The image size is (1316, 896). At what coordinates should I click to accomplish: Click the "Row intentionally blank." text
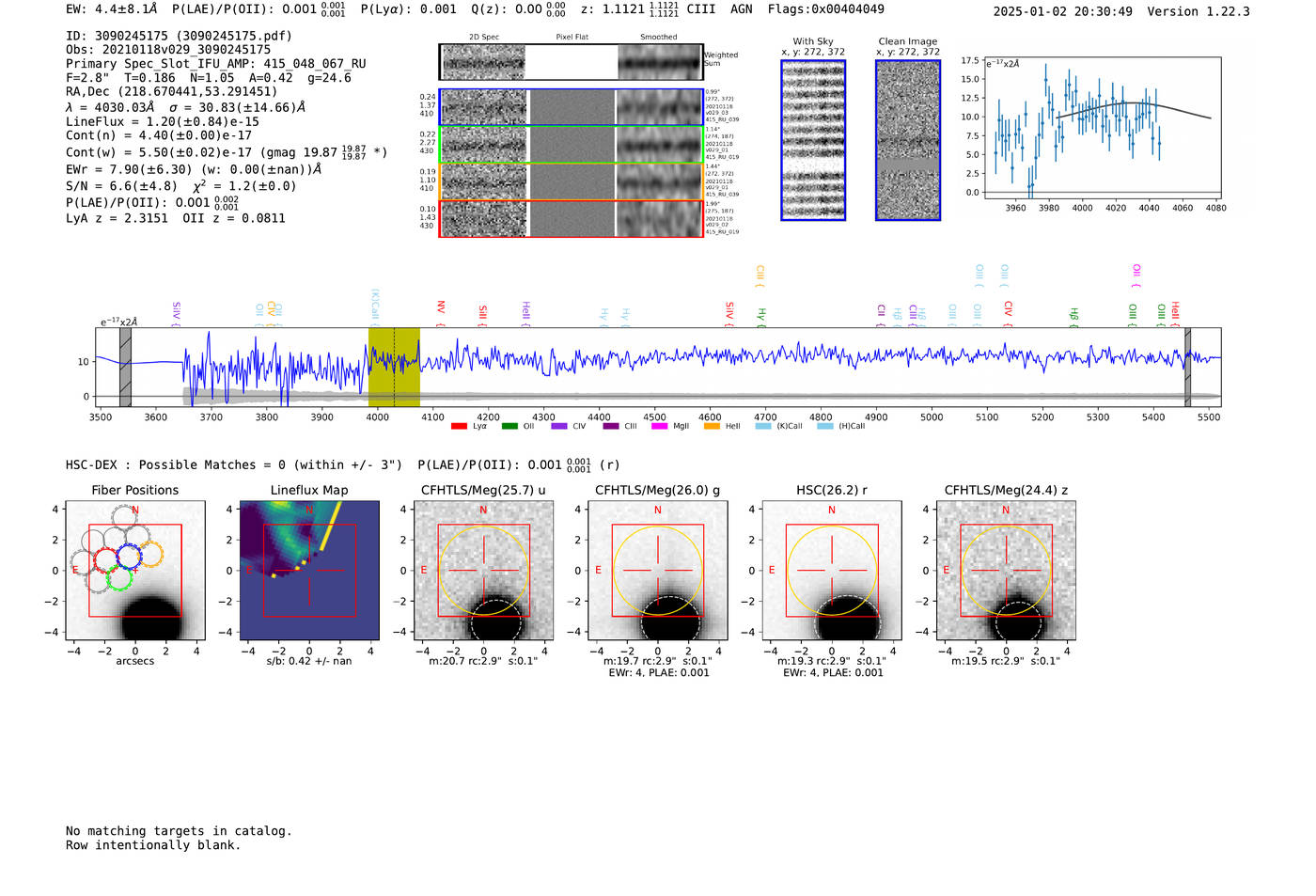click(153, 845)
